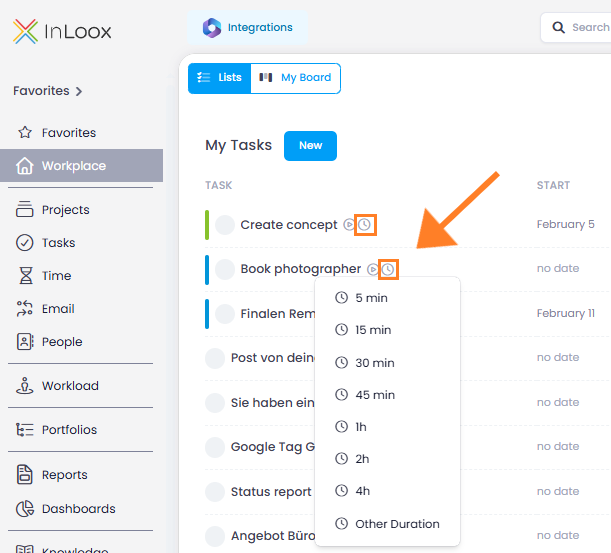Mark Book photographer task as done
The width and height of the screenshot is (611, 553).
[225, 269]
